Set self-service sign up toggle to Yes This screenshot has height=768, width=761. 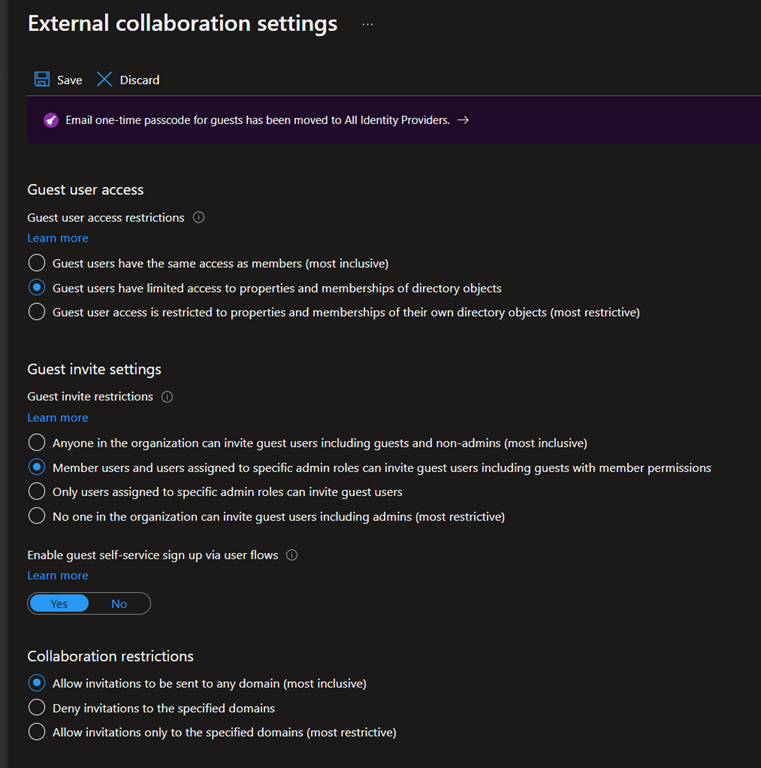point(59,604)
